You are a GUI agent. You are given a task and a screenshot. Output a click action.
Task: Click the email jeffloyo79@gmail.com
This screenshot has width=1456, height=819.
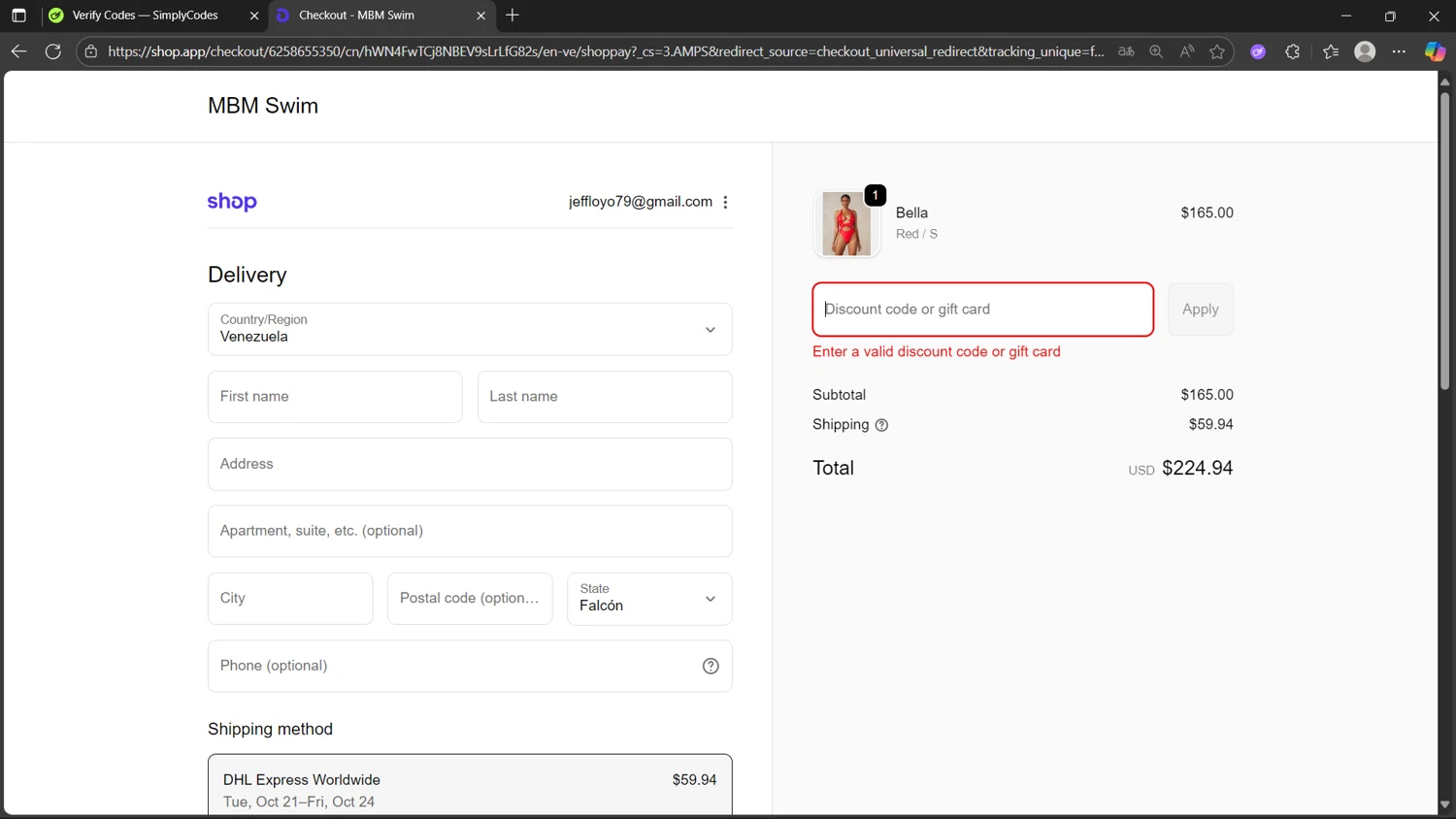641,202
